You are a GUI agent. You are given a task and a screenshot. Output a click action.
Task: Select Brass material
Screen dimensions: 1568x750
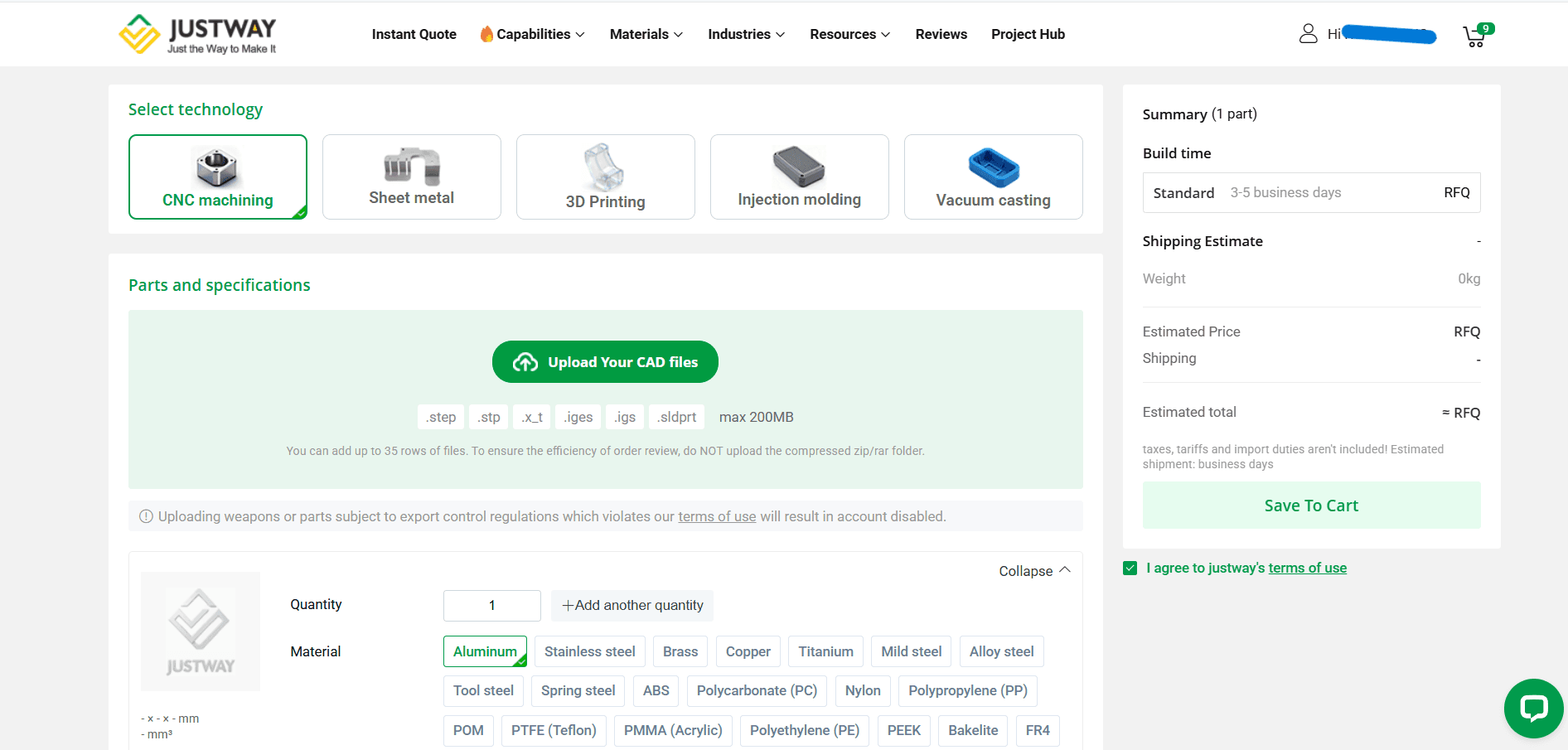point(680,651)
